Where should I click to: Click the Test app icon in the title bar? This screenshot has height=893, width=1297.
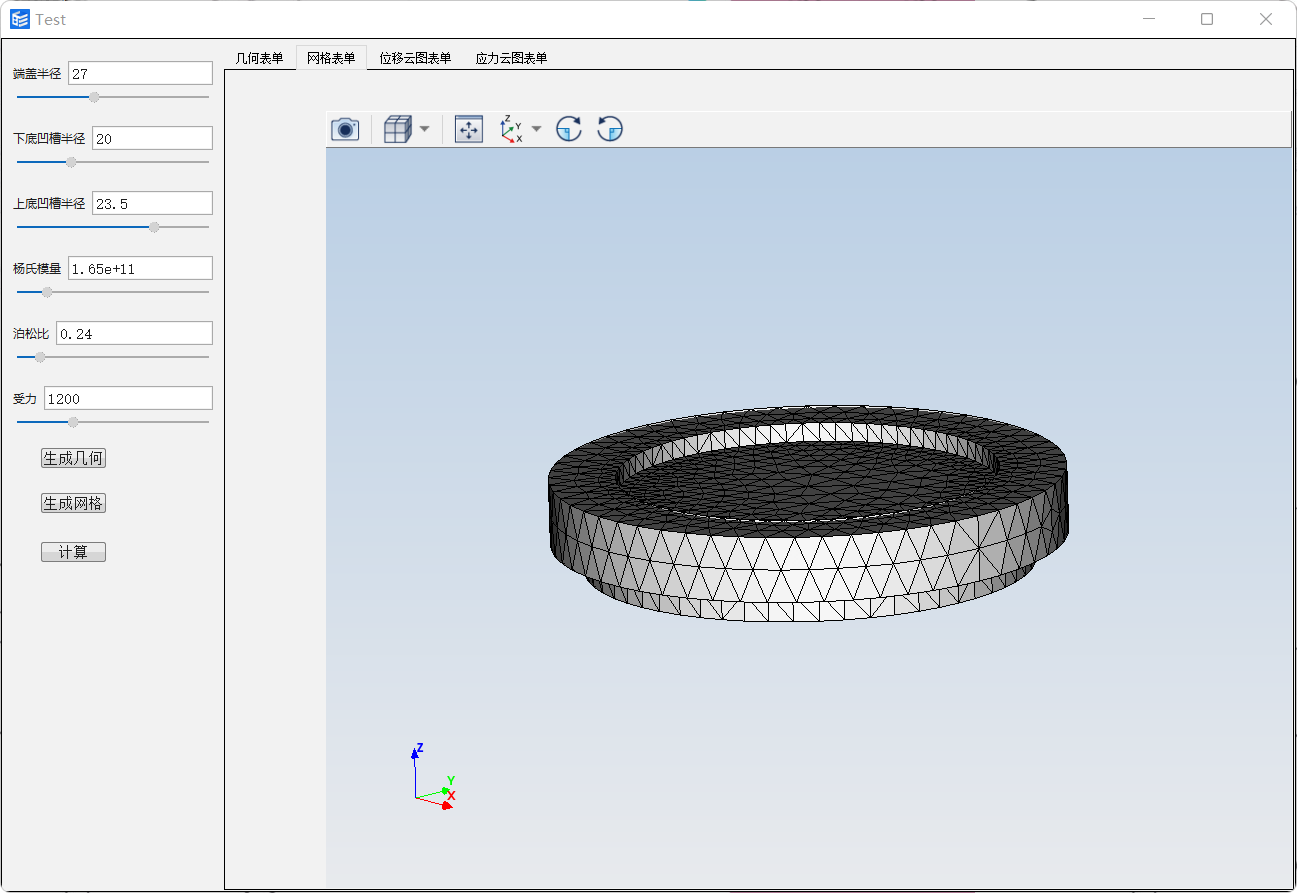click(x=19, y=19)
